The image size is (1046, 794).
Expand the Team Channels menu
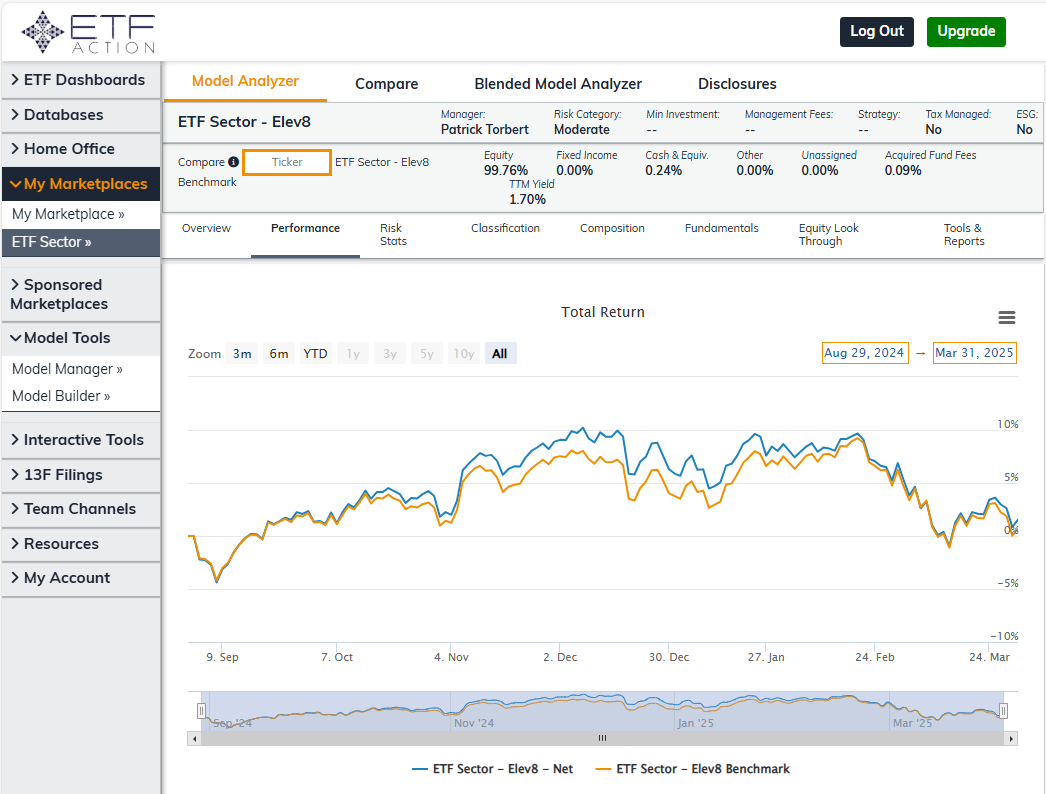(81, 509)
